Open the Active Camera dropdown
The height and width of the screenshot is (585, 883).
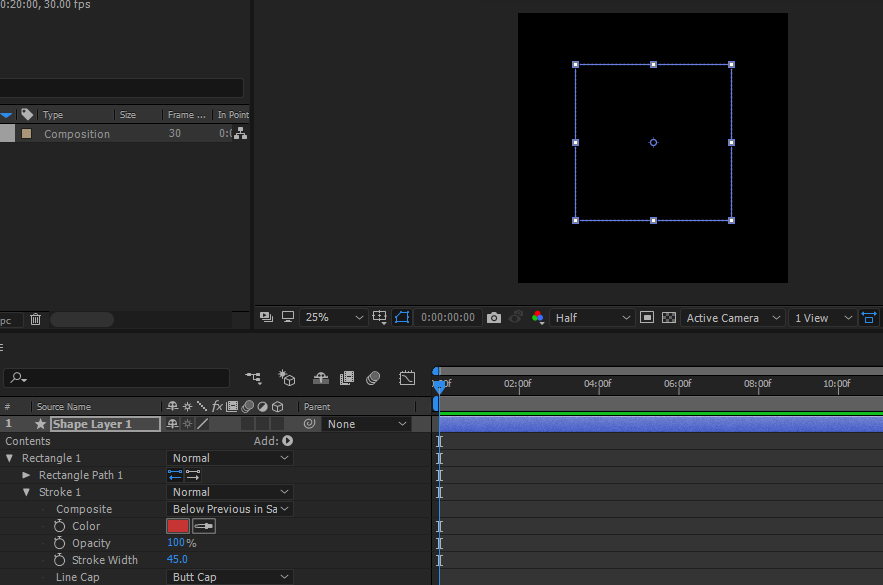[733, 318]
